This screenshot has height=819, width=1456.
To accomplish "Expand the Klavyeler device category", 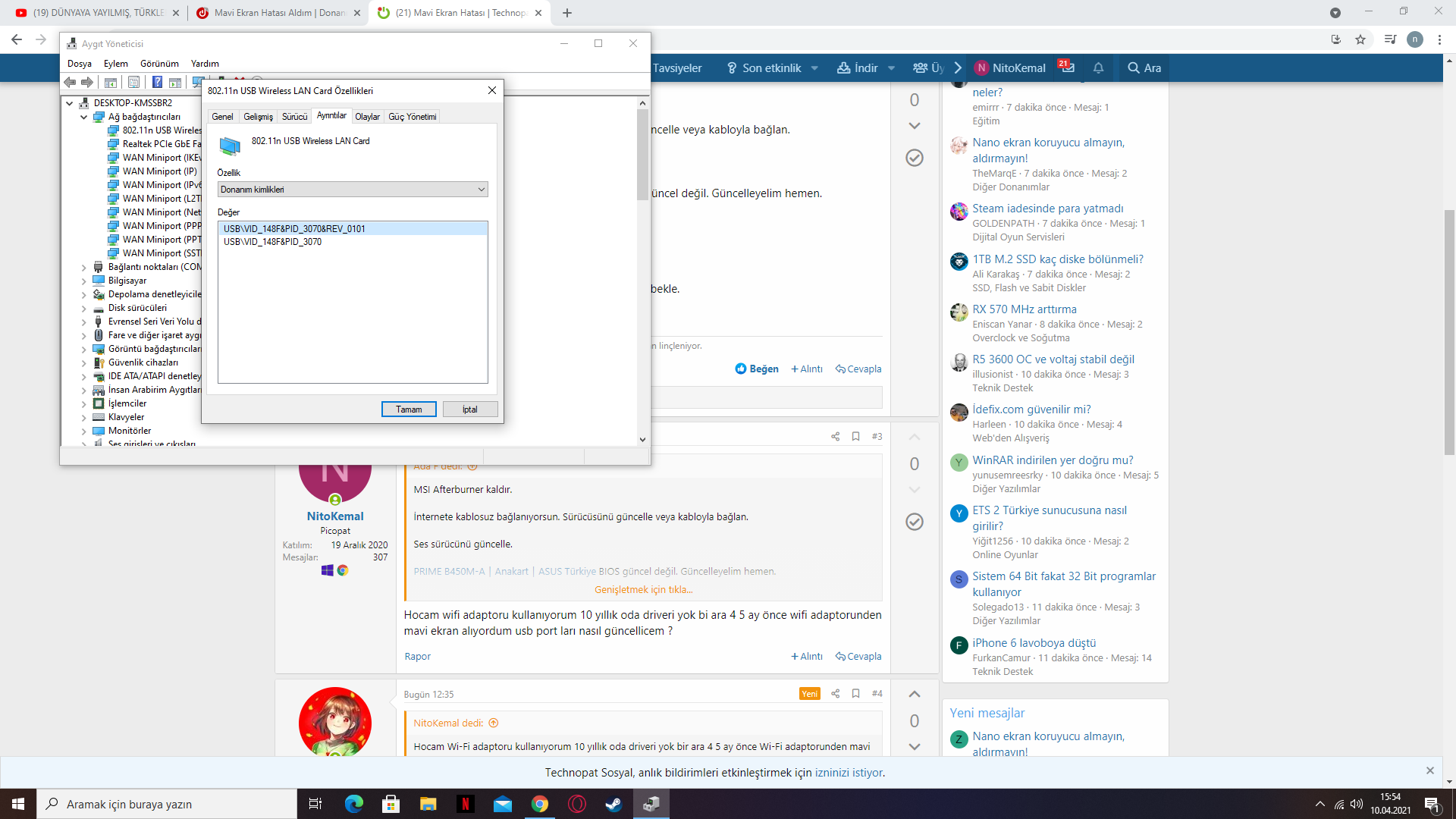I will point(83,417).
